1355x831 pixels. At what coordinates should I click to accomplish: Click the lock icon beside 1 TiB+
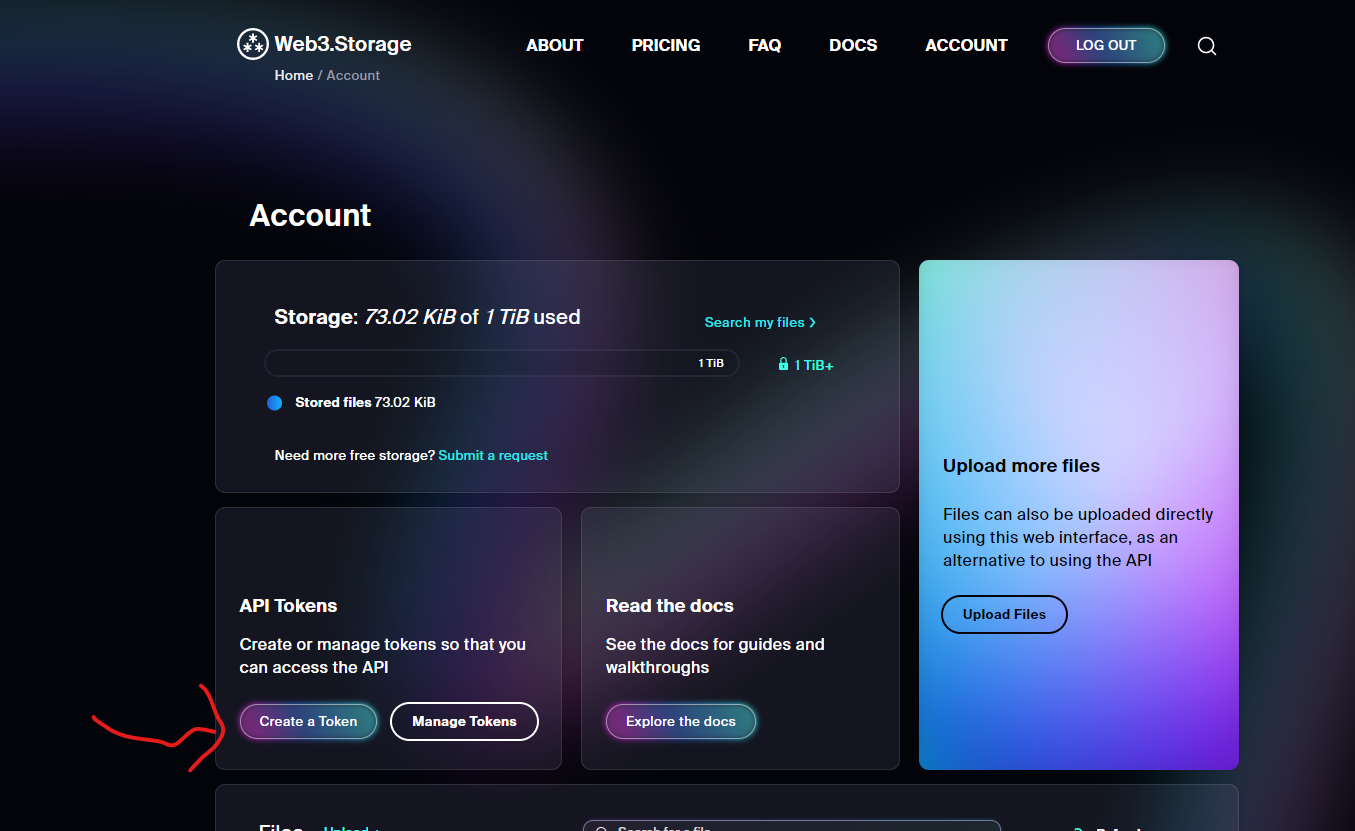(783, 365)
